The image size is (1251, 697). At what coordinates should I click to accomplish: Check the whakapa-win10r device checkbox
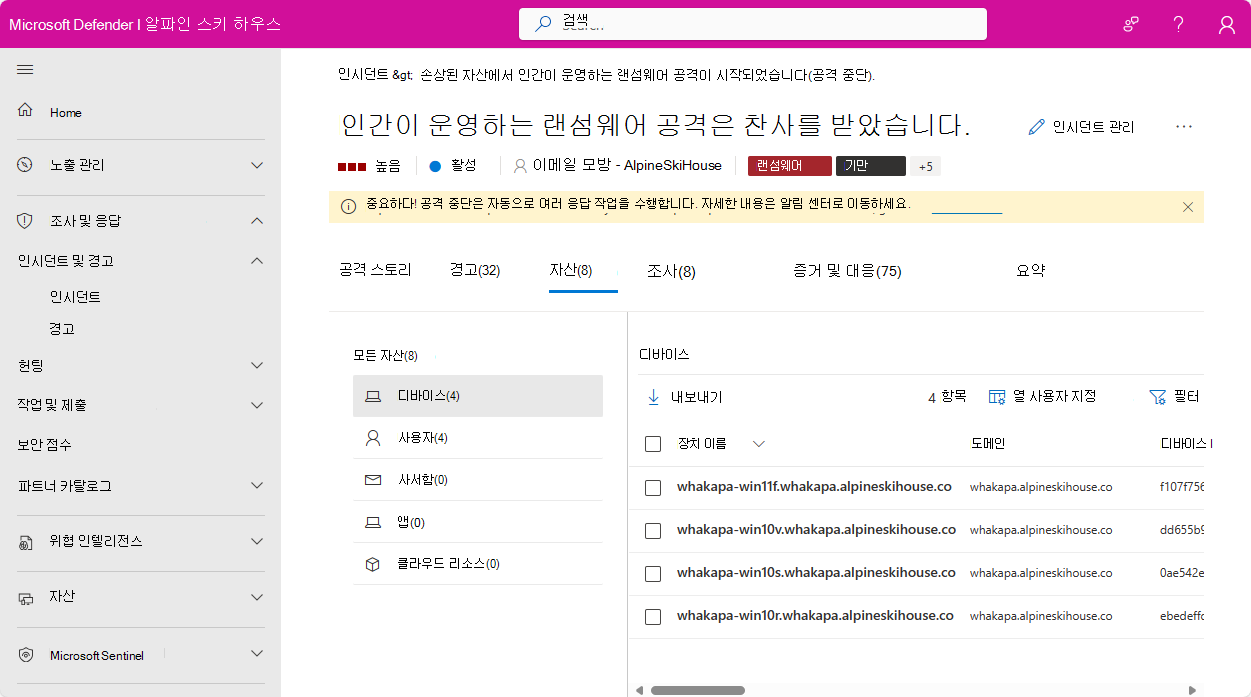pyautogui.click(x=653, y=617)
